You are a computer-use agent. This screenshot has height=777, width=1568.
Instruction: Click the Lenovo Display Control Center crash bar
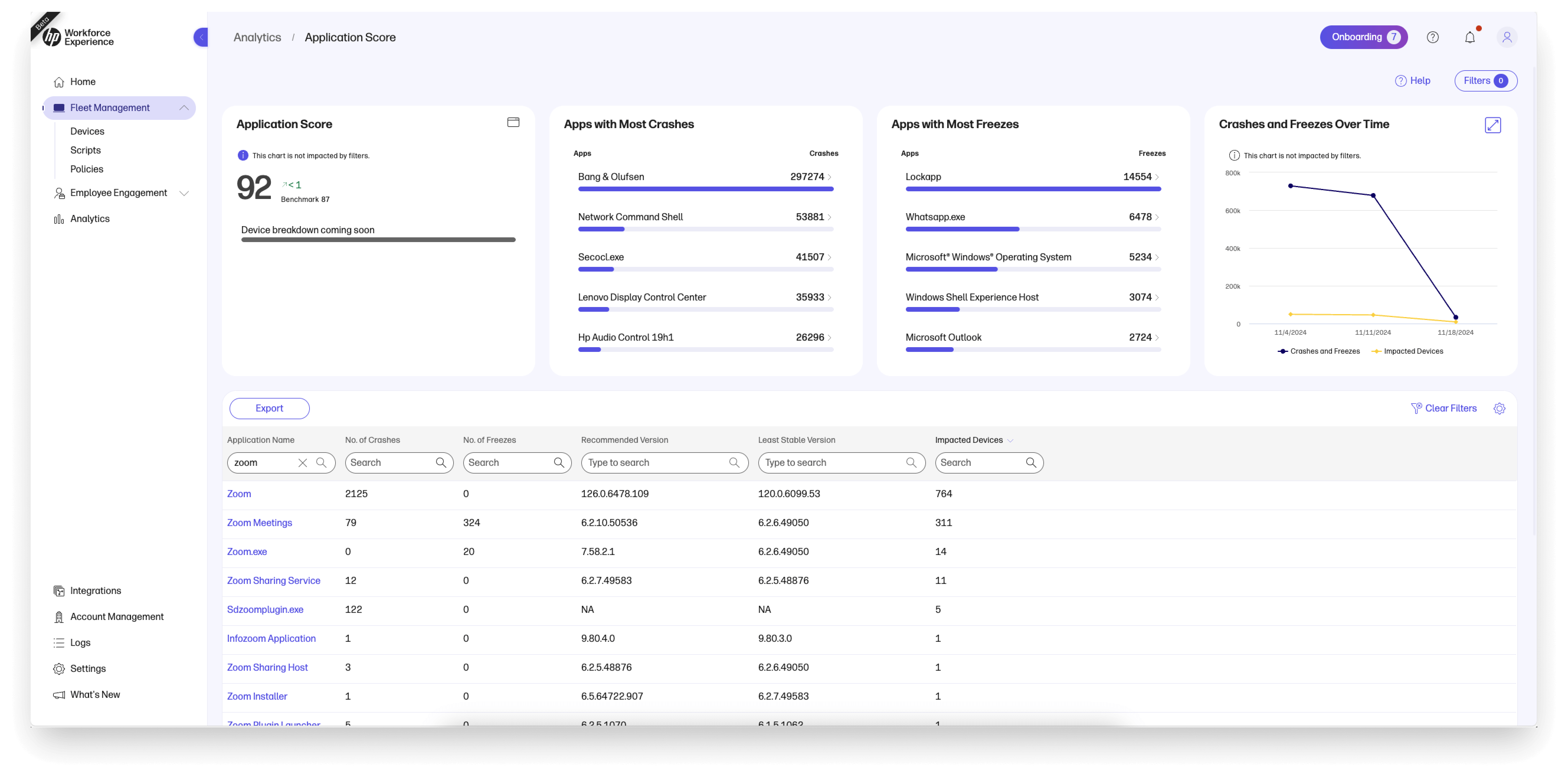[706, 309]
